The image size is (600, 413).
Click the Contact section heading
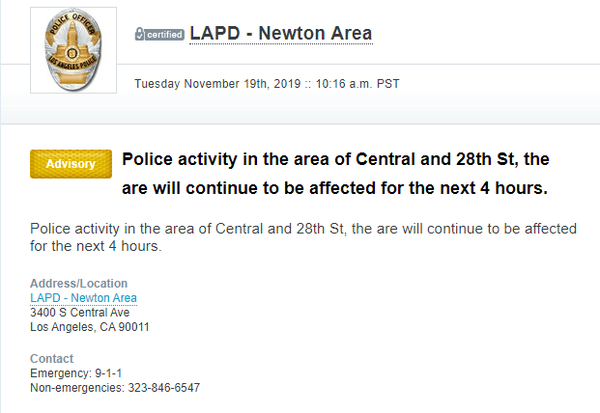click(x=52, y=358)
